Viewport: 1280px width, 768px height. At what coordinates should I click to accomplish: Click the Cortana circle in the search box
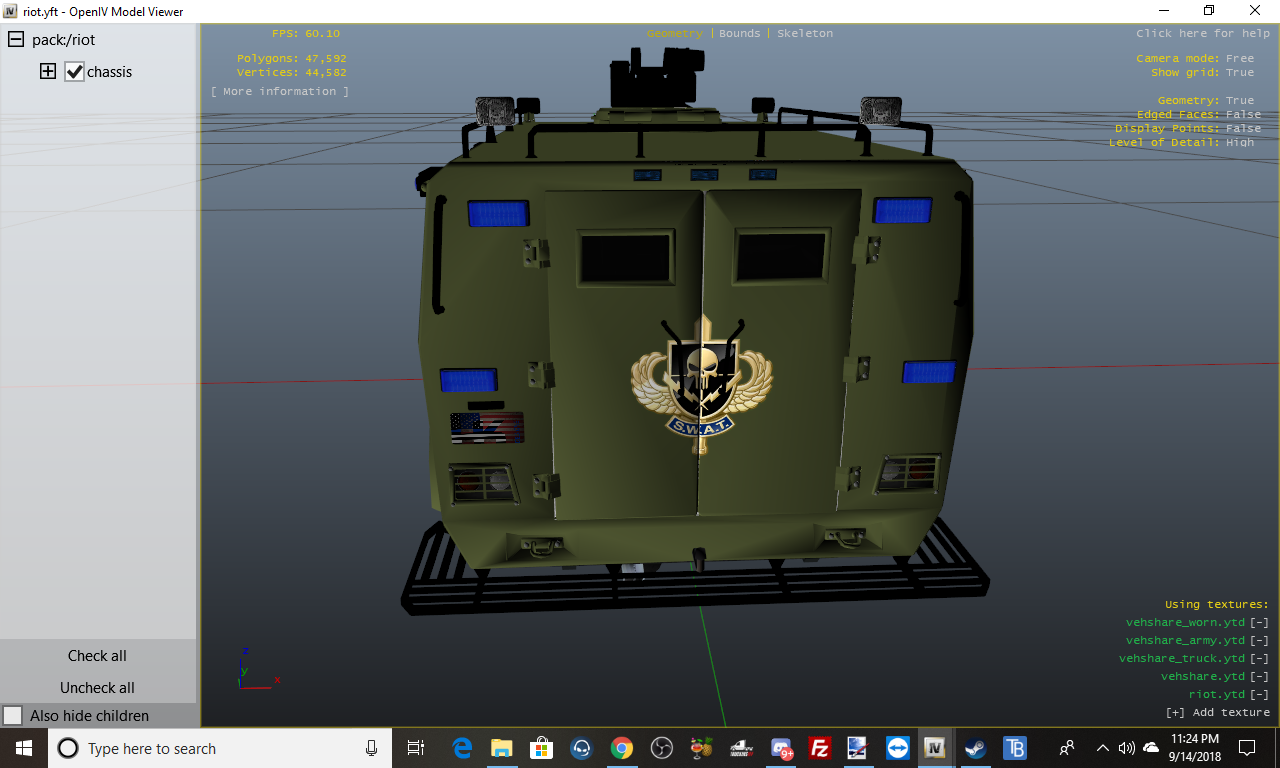tap(68, 748)
